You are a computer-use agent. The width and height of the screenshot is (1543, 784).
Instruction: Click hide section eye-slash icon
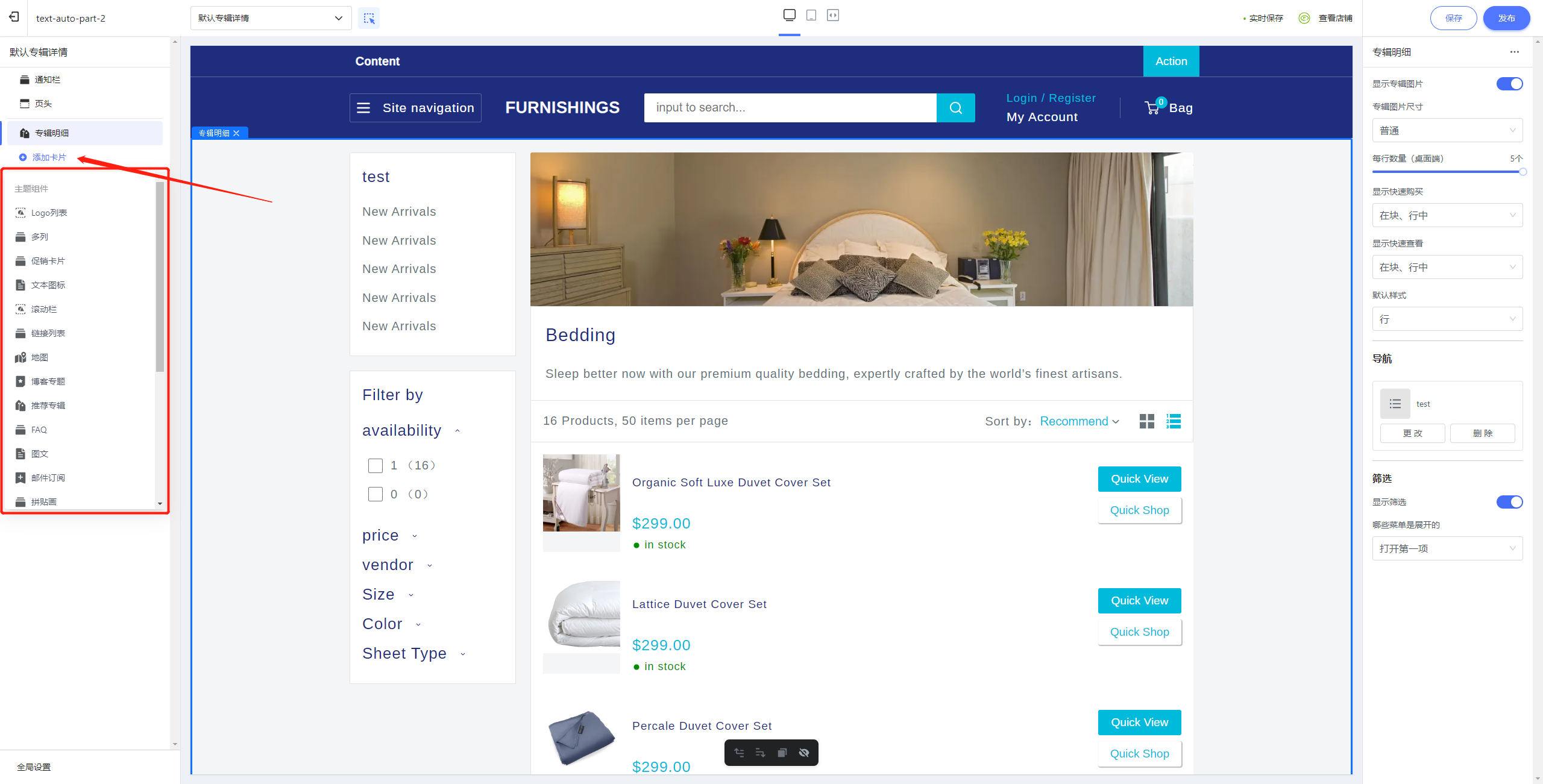(804, 753)
